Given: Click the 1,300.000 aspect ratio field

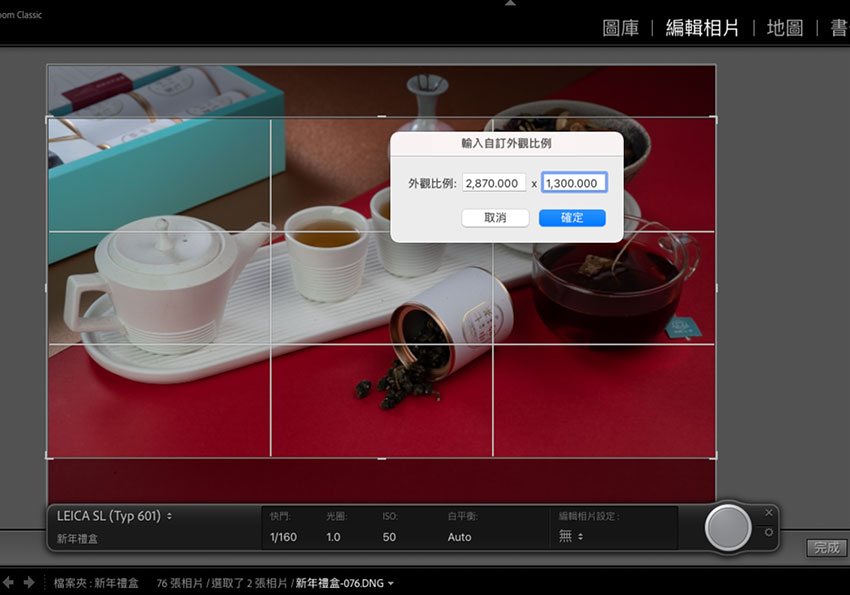Looking at the screenshot, I should pyautogui.click(x=574, y=183).
